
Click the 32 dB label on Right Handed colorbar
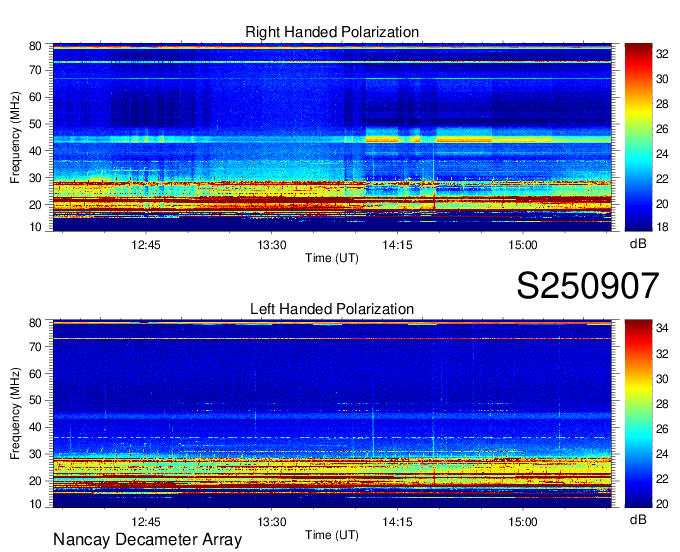click(662, 54)
